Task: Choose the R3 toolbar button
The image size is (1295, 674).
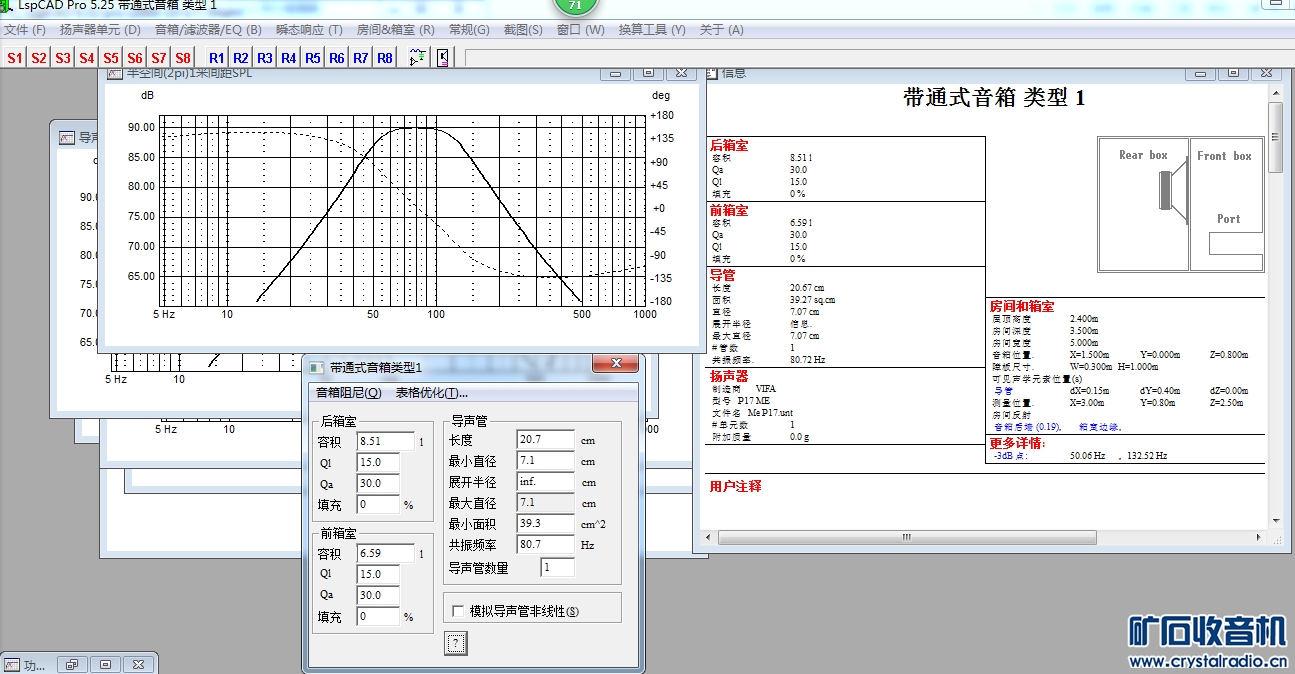Action: 265,58
